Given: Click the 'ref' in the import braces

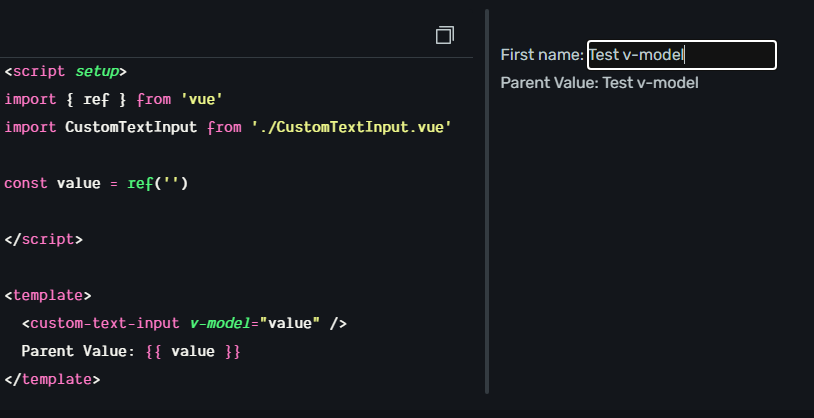Looking at the screenshot, I should (96, 99).
